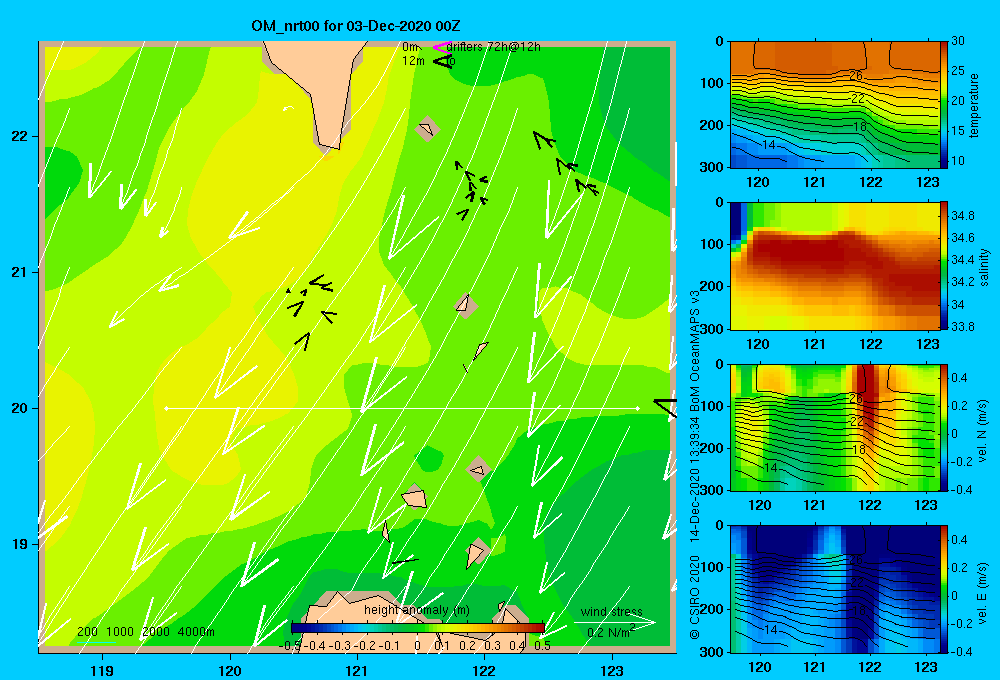The height and width of the screenshot is (680, 1000).
Task: Click the 'wind stress' legend label
Action: coord(612,611)
